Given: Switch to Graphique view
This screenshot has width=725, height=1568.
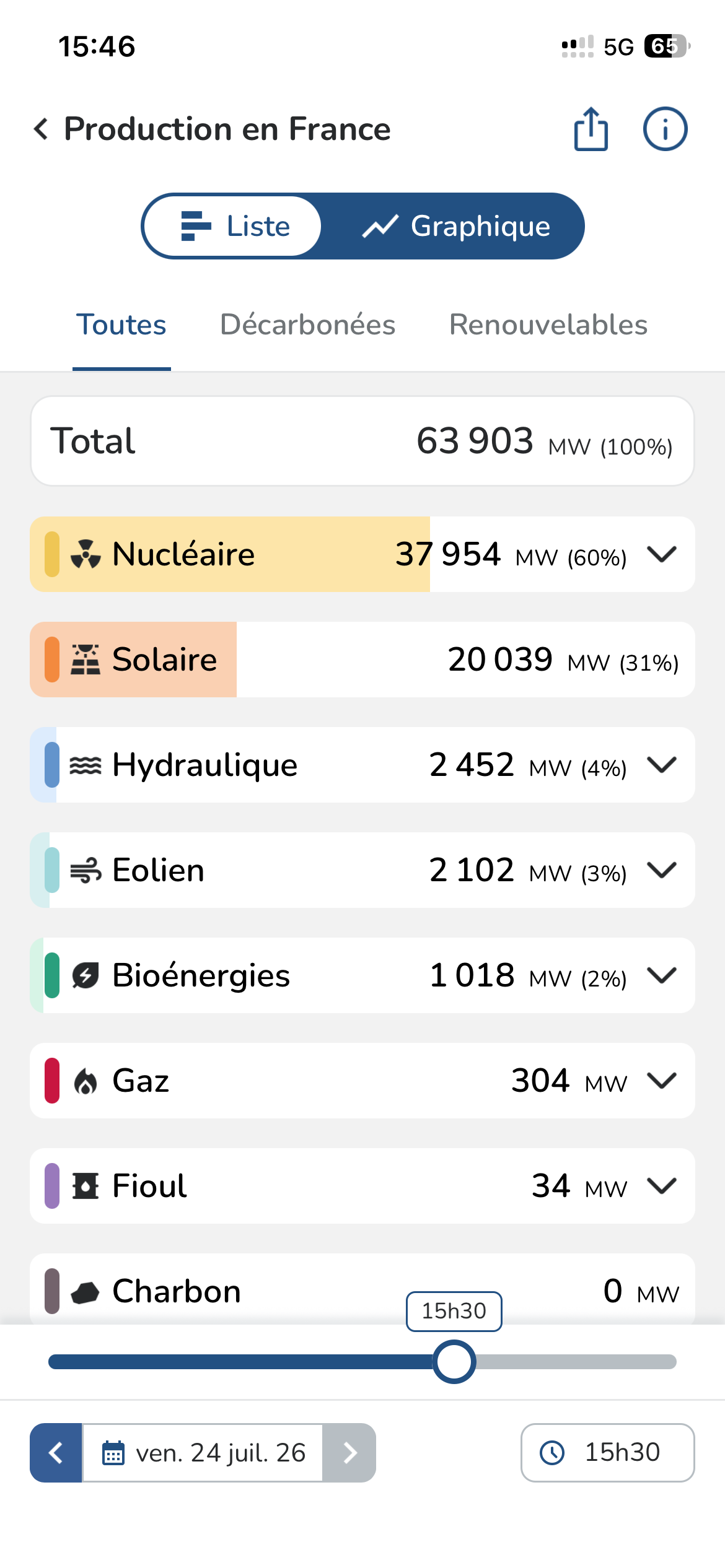Looking at the screenshot, I should [x=455, y=226].
